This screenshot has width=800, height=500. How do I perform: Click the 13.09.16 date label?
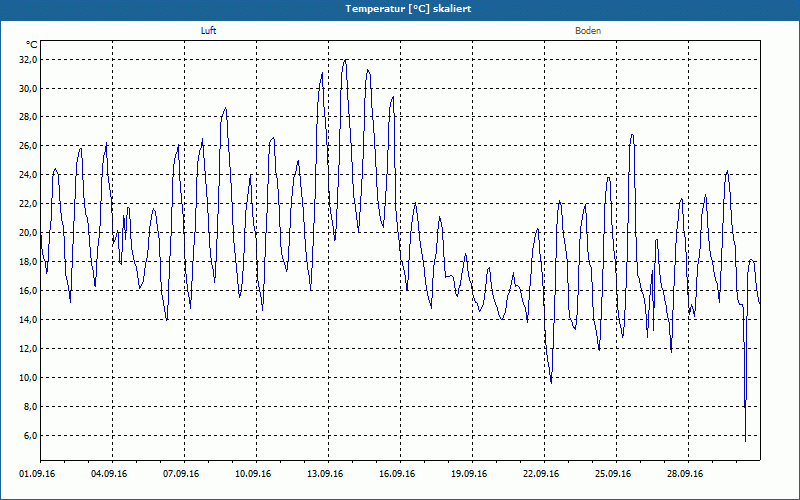point(325,474)
